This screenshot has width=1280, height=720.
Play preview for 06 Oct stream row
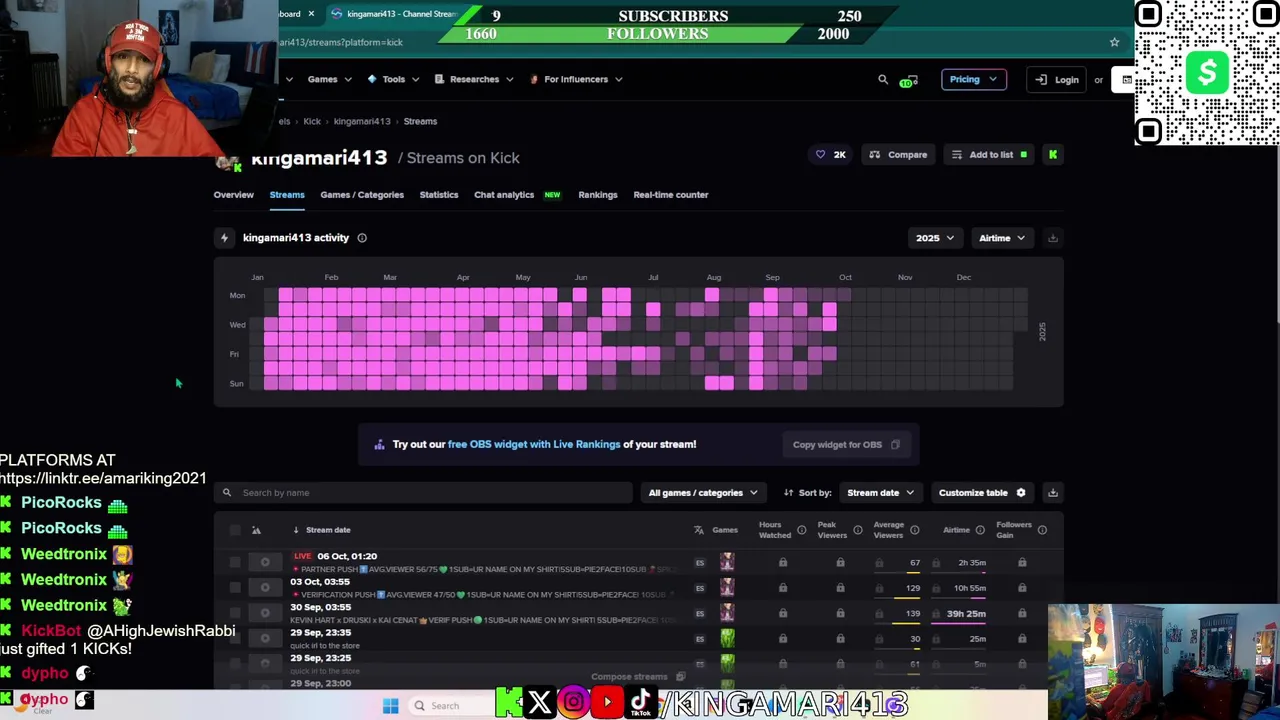265,562
